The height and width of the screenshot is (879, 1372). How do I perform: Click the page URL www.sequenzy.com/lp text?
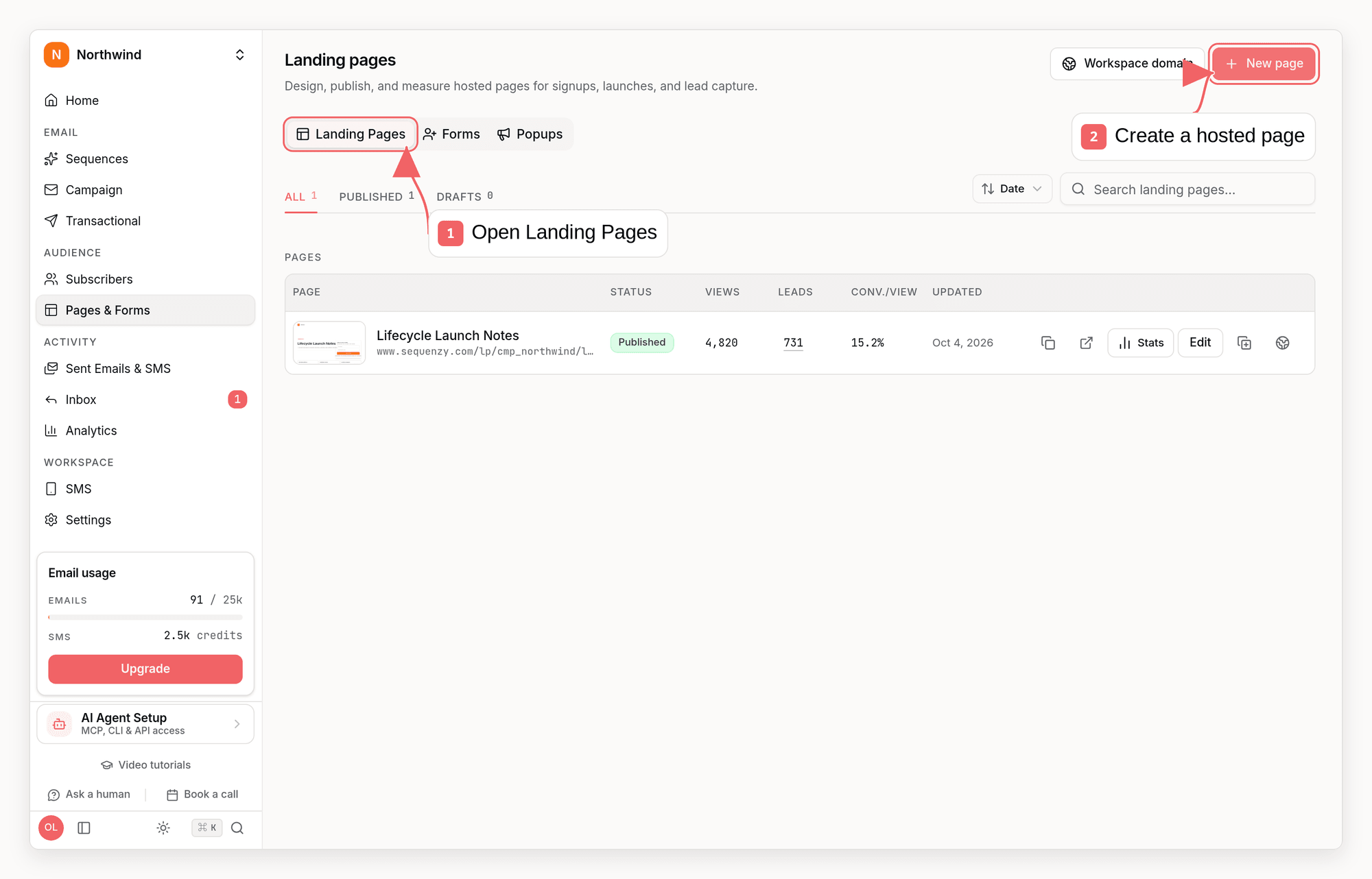(485, 352)
